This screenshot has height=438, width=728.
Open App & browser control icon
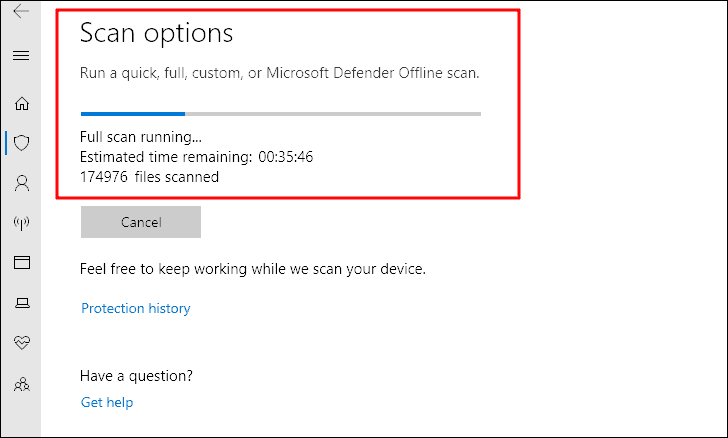pyautogui.click(x=21, y=263)
